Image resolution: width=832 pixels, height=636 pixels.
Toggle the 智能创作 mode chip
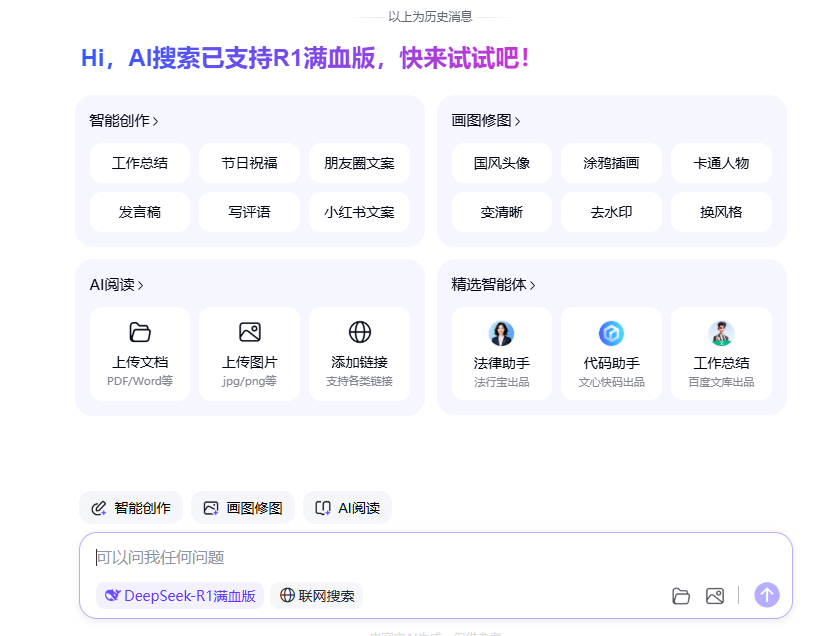tap(131, 507)
